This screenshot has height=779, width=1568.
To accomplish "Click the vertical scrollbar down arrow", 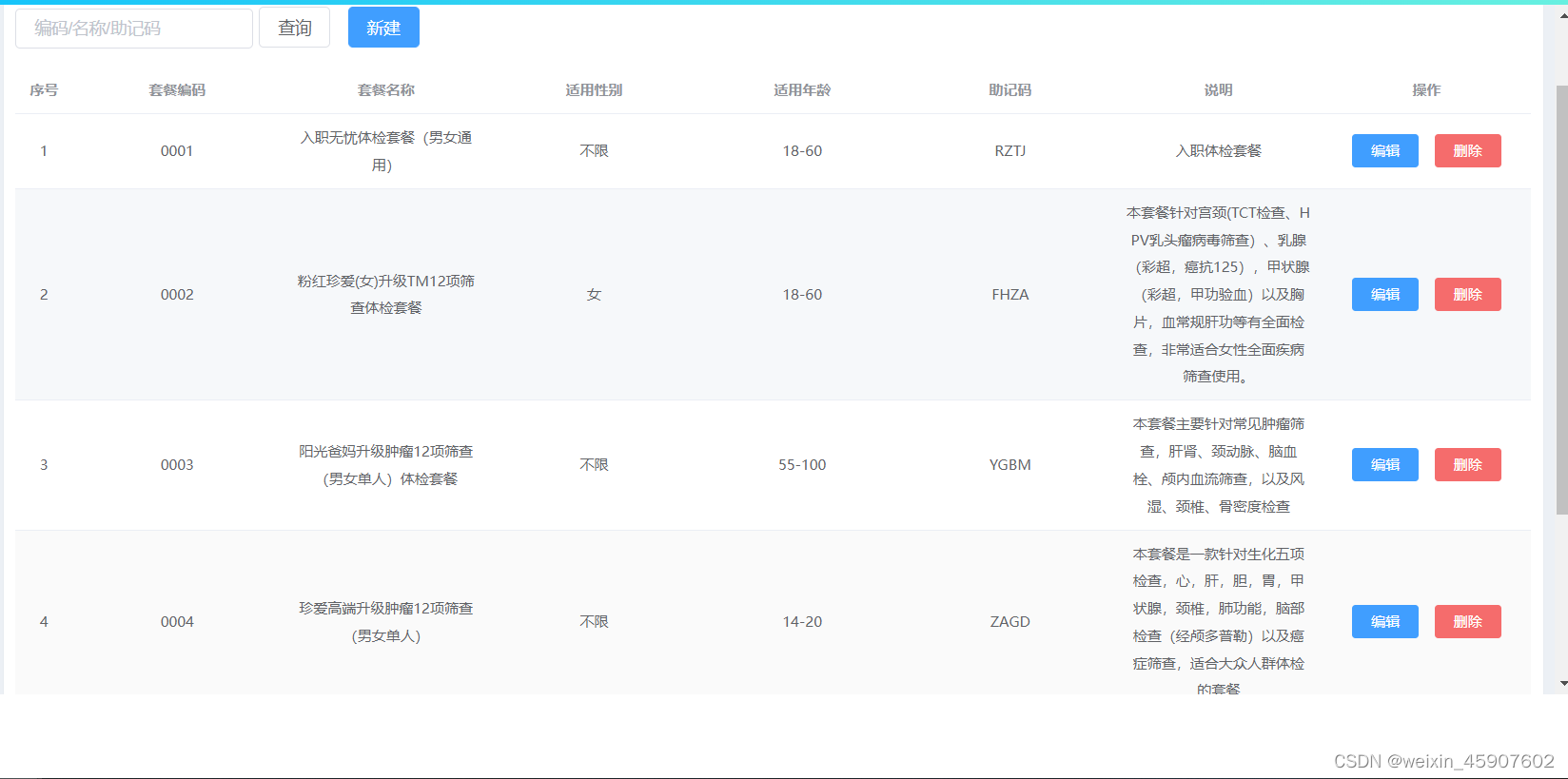I will 1562,684.
